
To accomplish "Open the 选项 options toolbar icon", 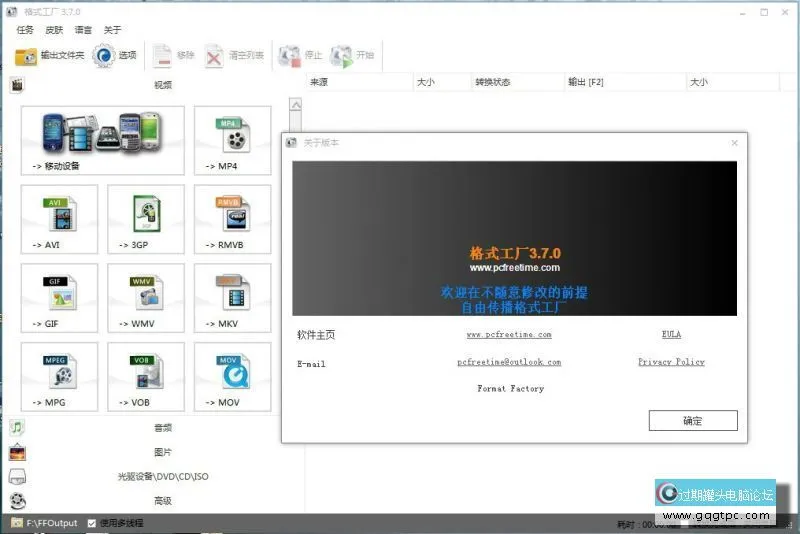I will pyautogui.click(x=104, y=55).
